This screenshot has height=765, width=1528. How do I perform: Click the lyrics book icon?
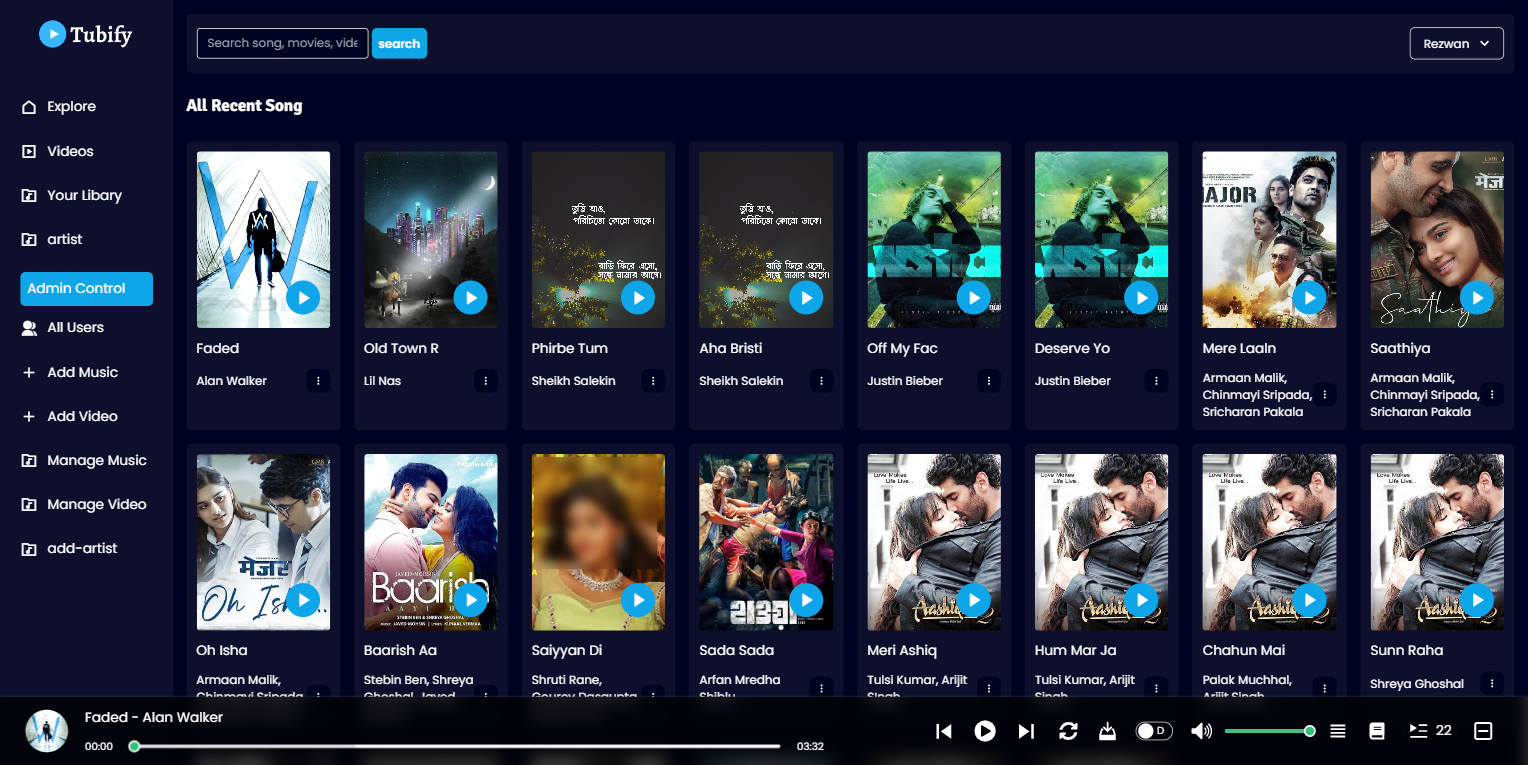1377,731
